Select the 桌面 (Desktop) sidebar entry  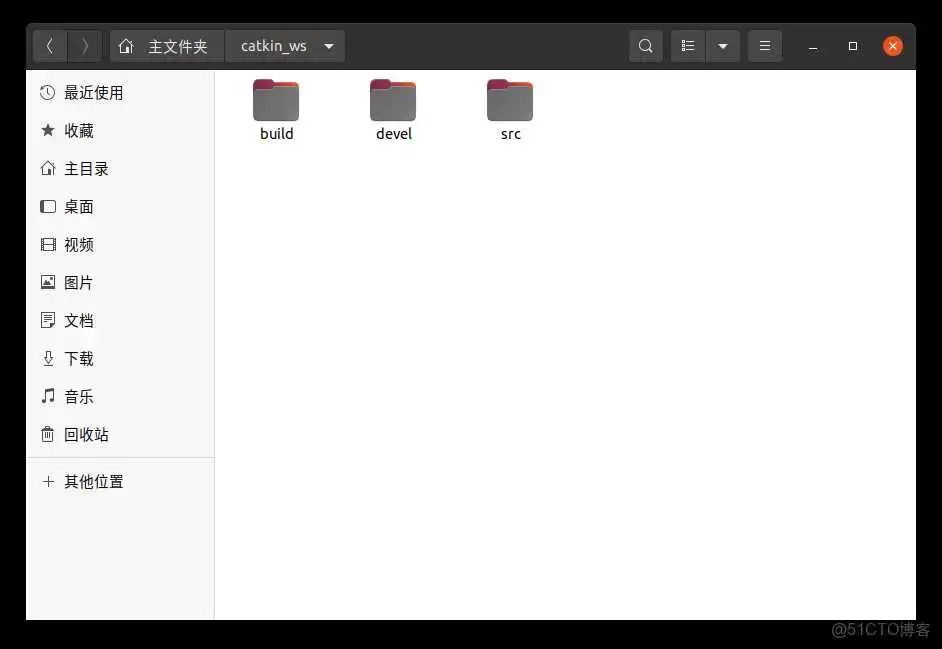[x=80, y=206]
